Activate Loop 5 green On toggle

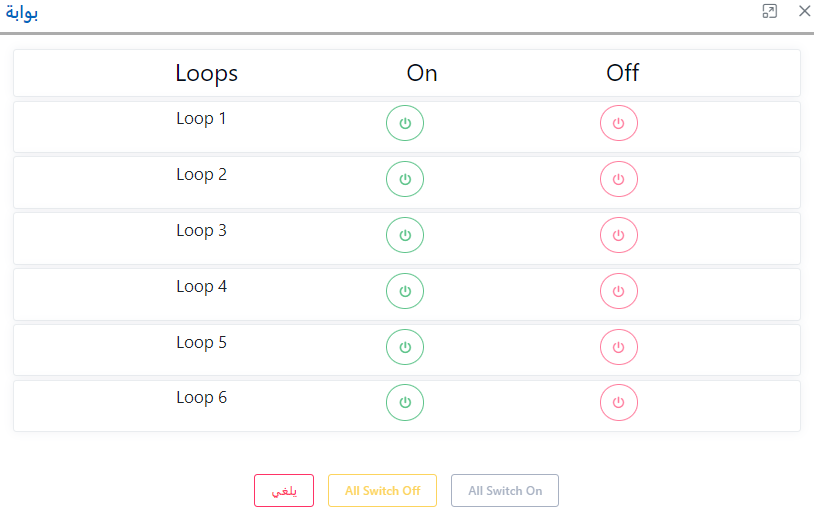pyautogui.click(x=405, y=347)
